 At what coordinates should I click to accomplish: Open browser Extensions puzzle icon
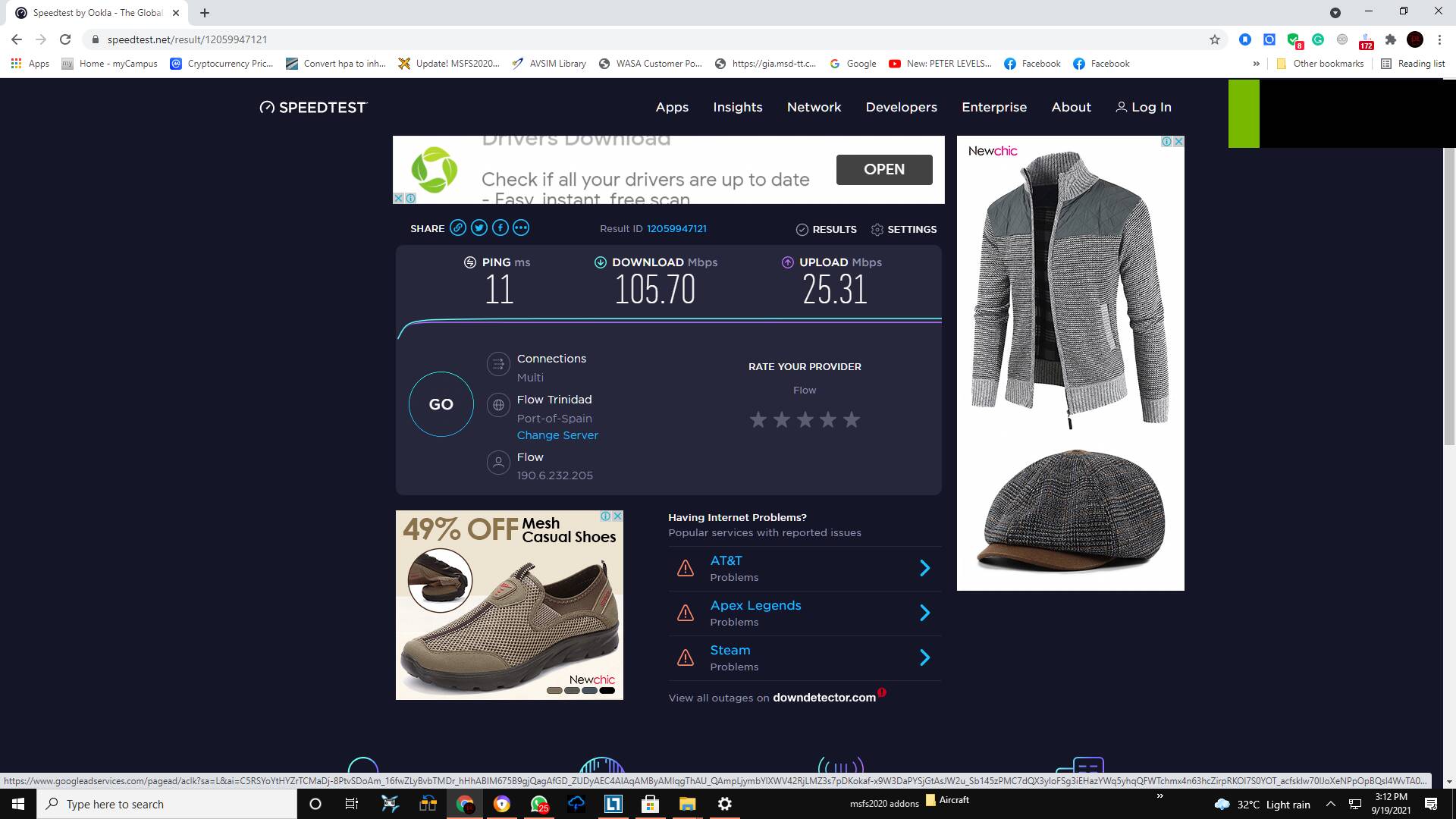point(1390,39)
